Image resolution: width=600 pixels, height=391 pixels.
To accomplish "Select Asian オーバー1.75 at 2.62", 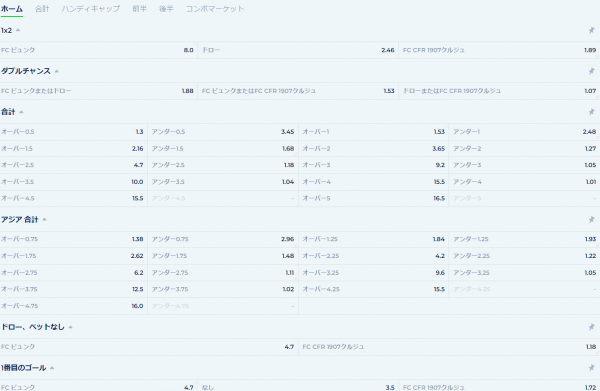I will tap(73, 256).
